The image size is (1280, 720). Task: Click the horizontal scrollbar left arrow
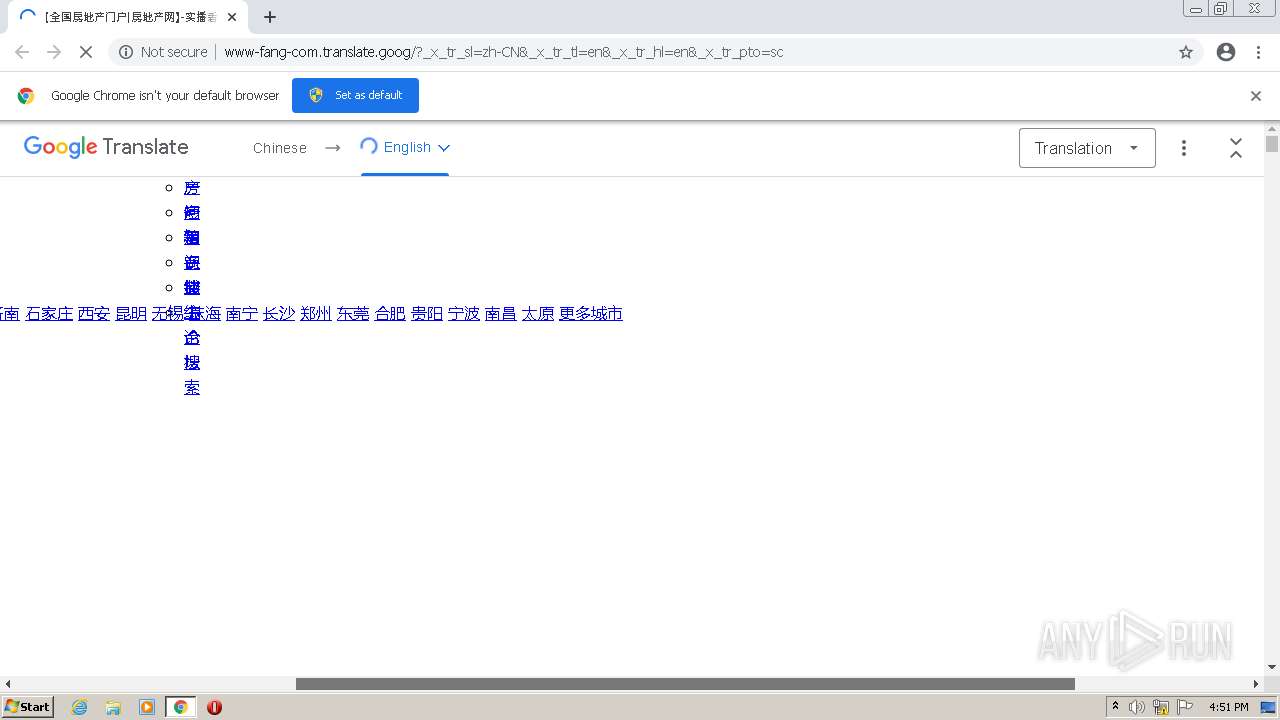point(8,684)
